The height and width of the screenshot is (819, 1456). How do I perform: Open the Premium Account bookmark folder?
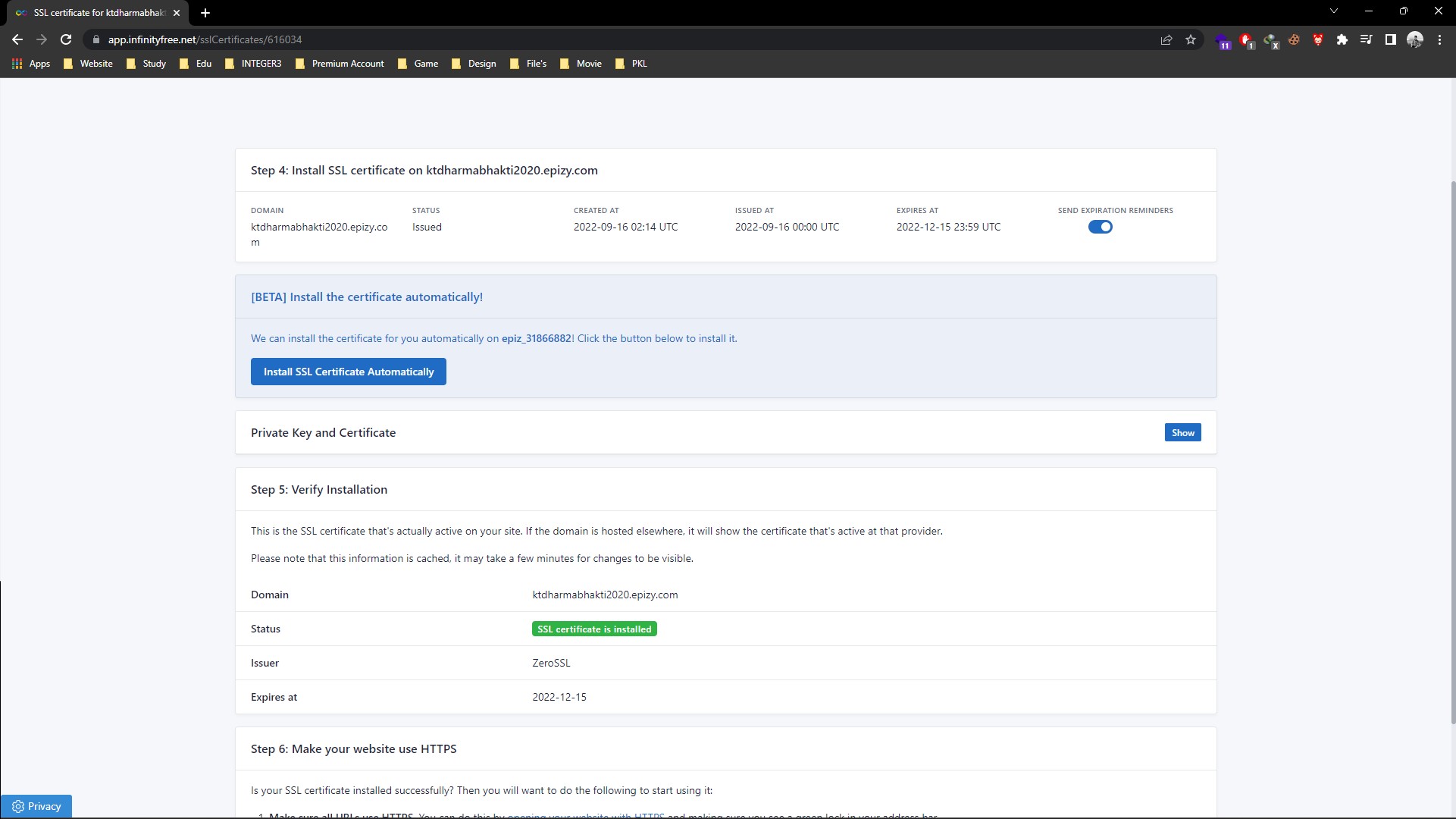click(x=340, y=64)
